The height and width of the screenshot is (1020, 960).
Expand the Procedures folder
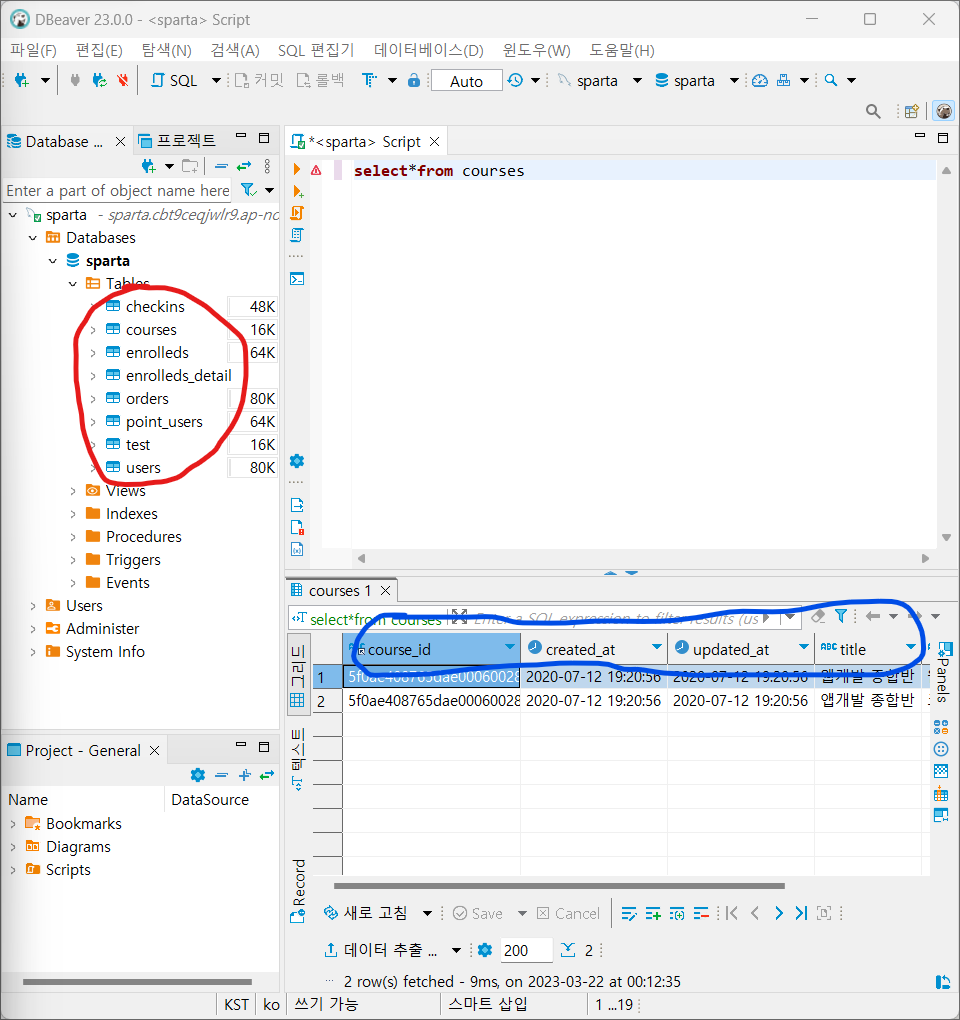point(73,537)
